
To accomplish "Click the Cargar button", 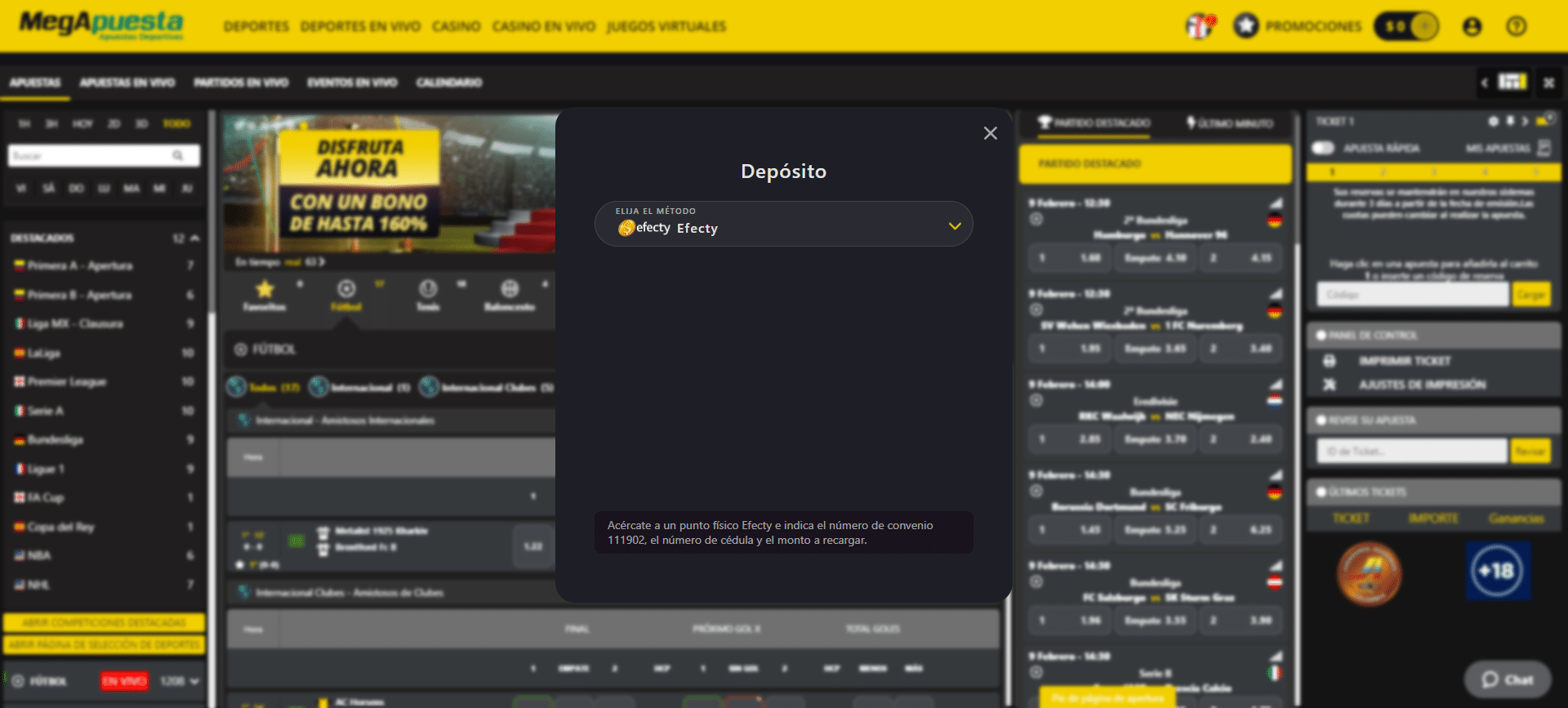I will click(1530, 295).
